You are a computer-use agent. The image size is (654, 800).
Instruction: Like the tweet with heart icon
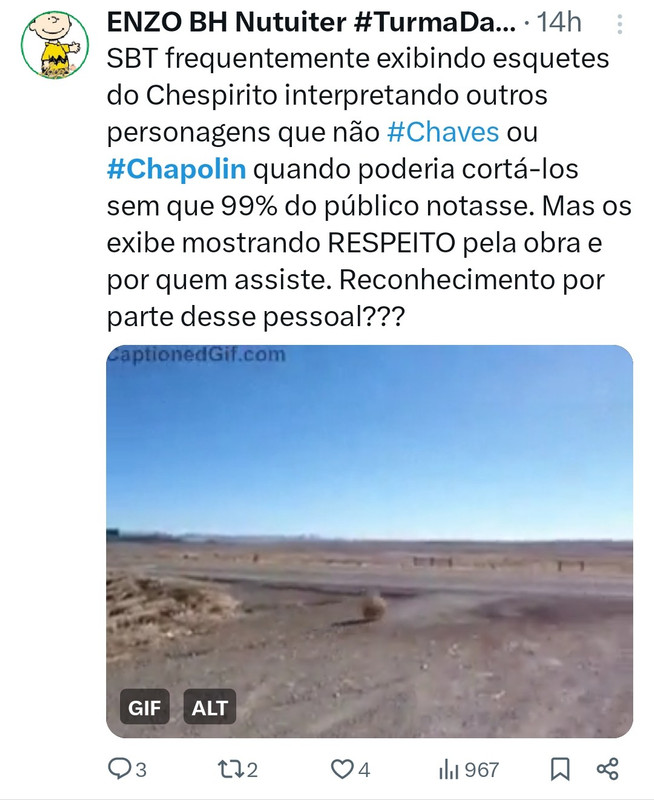(x=342, y=769)
